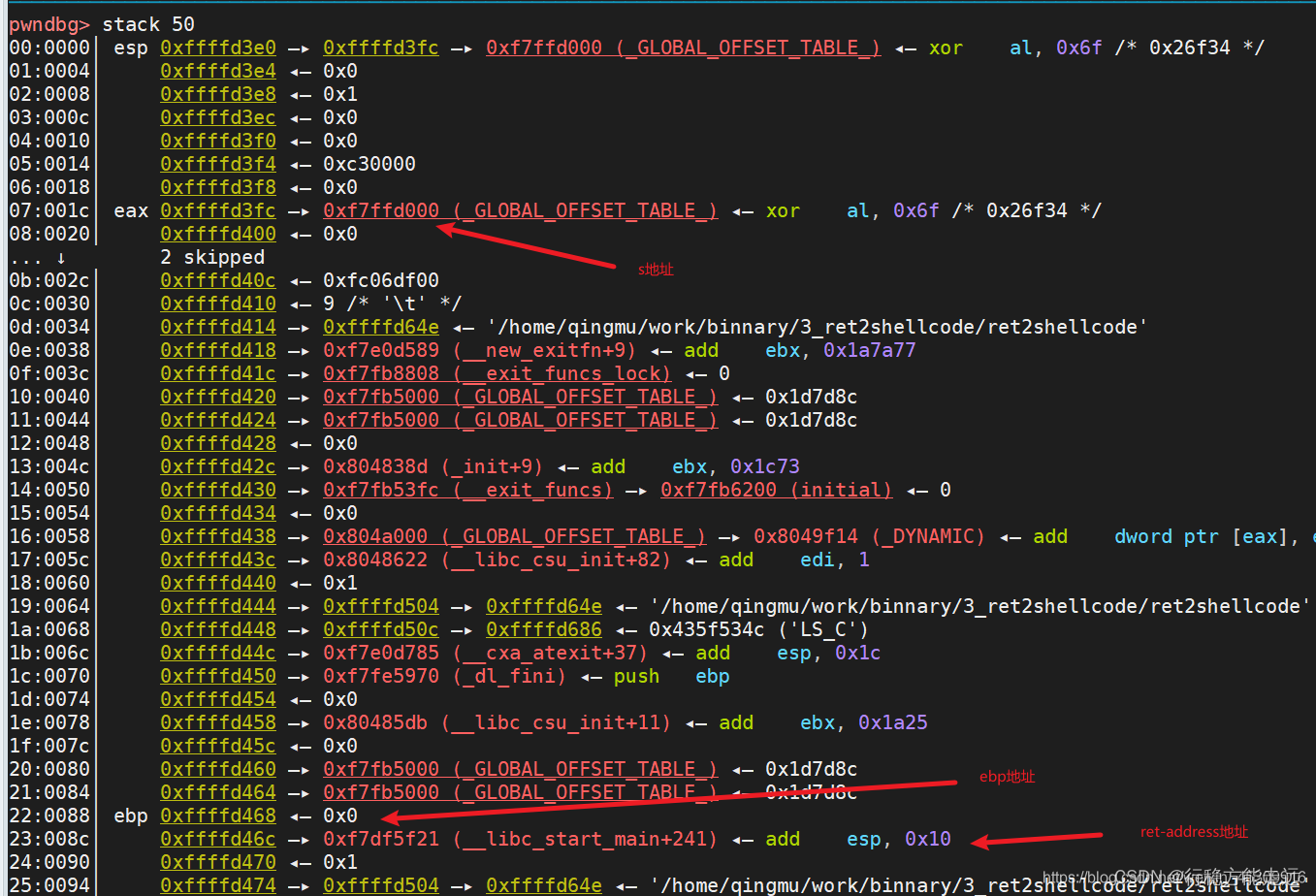Click the "2 skipped" text

coord(212,257)
